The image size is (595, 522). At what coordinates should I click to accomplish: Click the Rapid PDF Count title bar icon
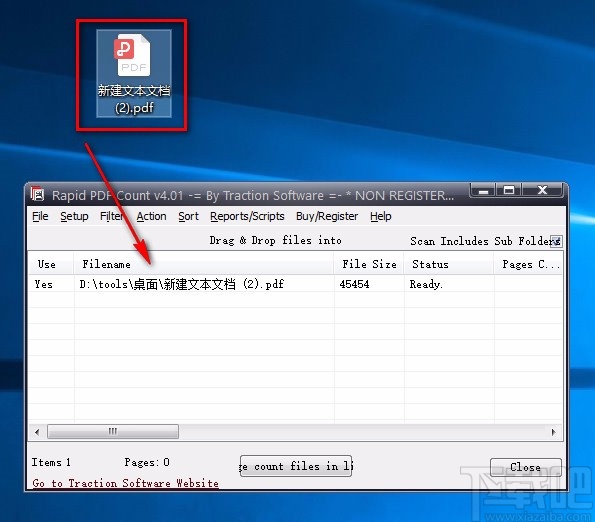click(37, 194)
